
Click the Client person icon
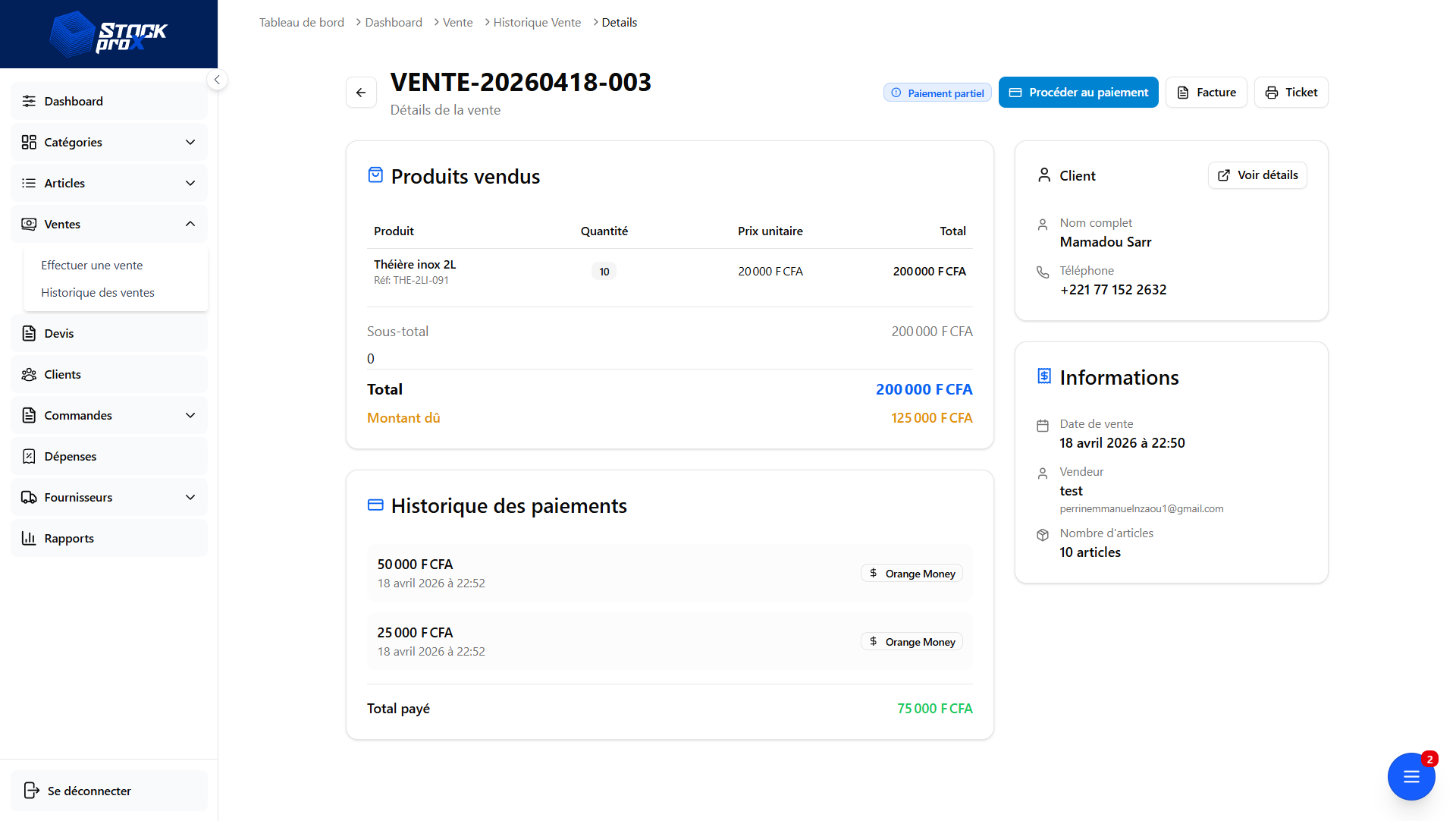[1044, 175]
